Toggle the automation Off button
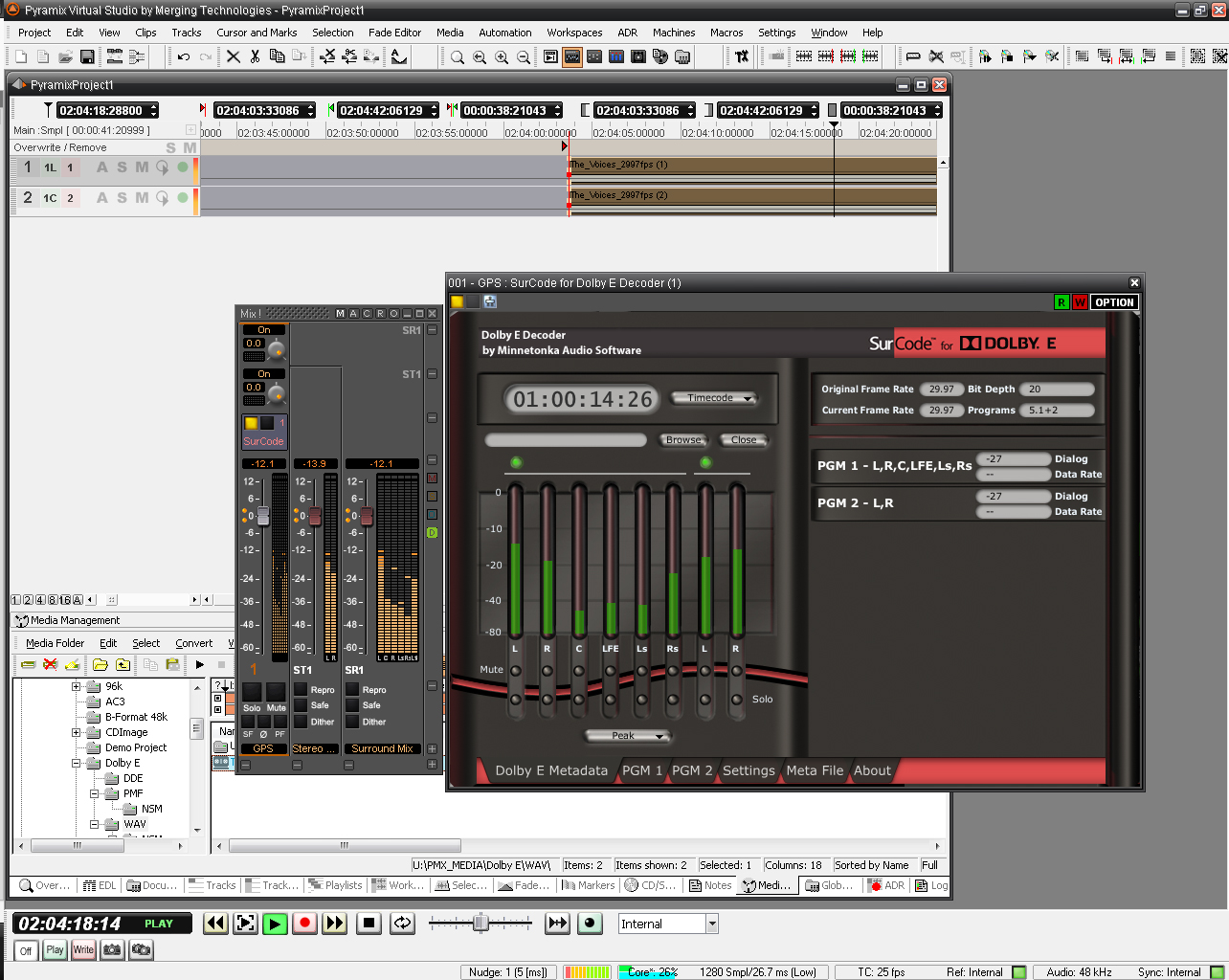The width and height of the screenshot is (1229, 980). pos(26,950)
